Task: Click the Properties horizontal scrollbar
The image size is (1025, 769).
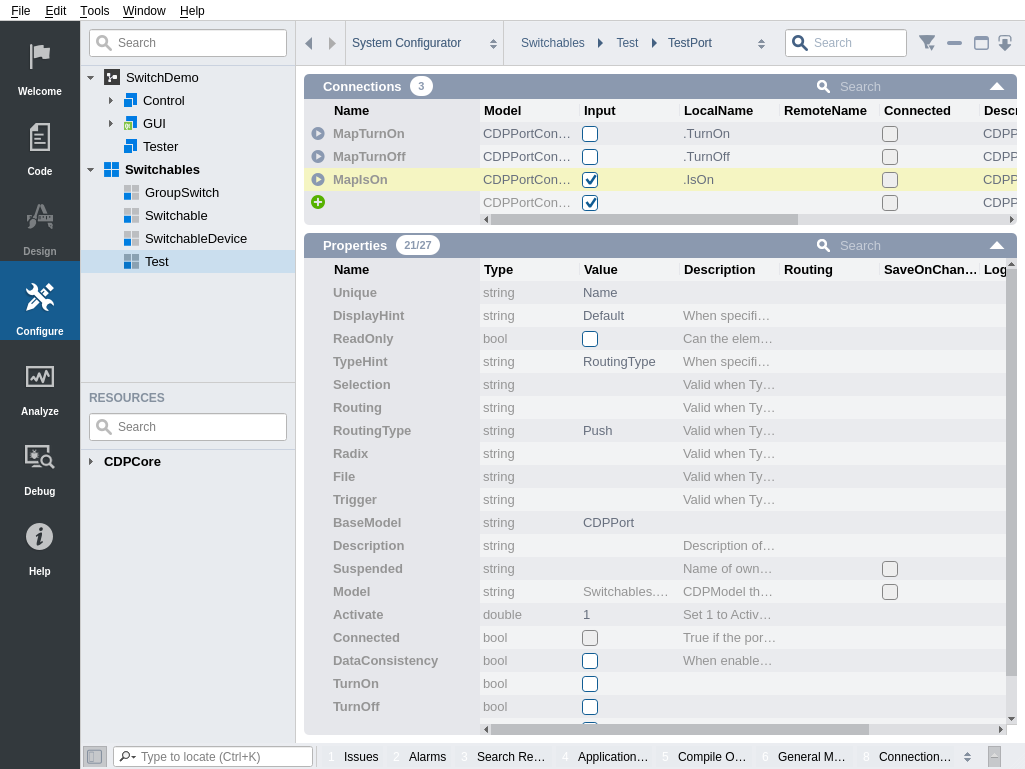Action: coord(679,730)
